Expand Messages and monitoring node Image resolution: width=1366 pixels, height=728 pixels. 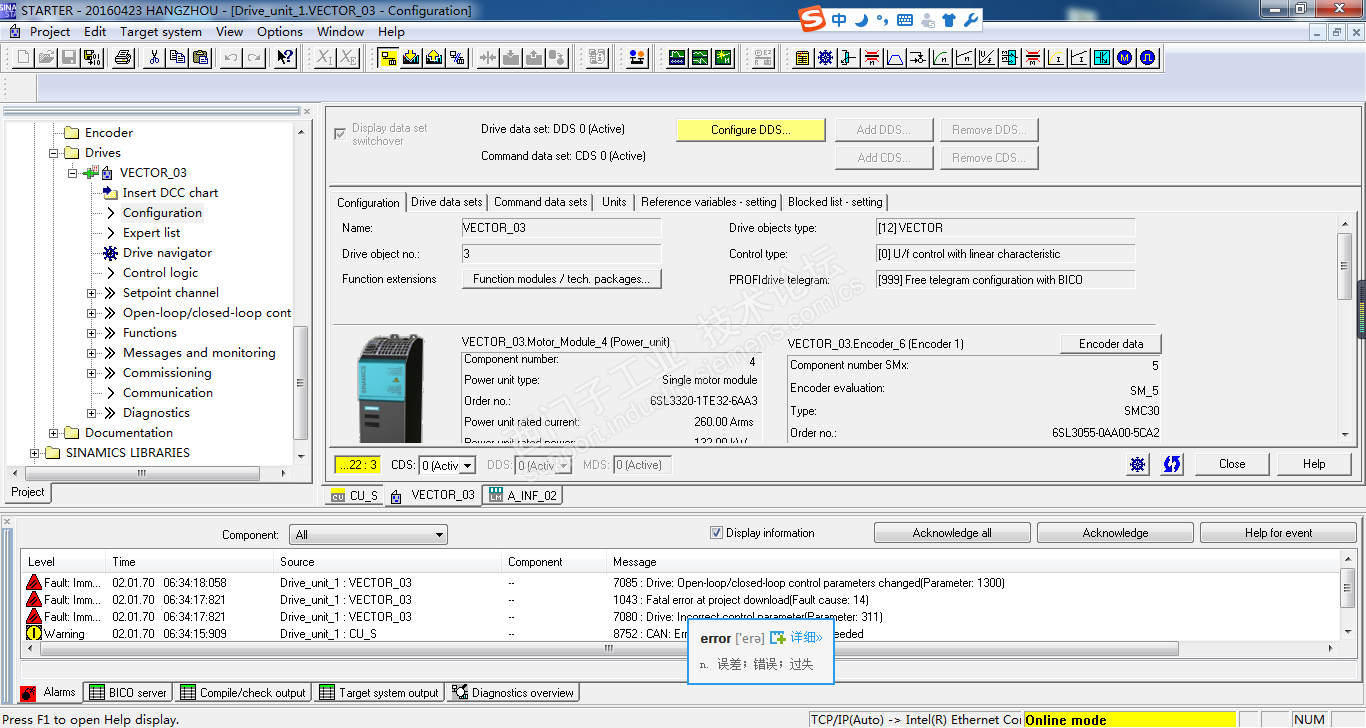pyautogui.click(x=92, y=353)
